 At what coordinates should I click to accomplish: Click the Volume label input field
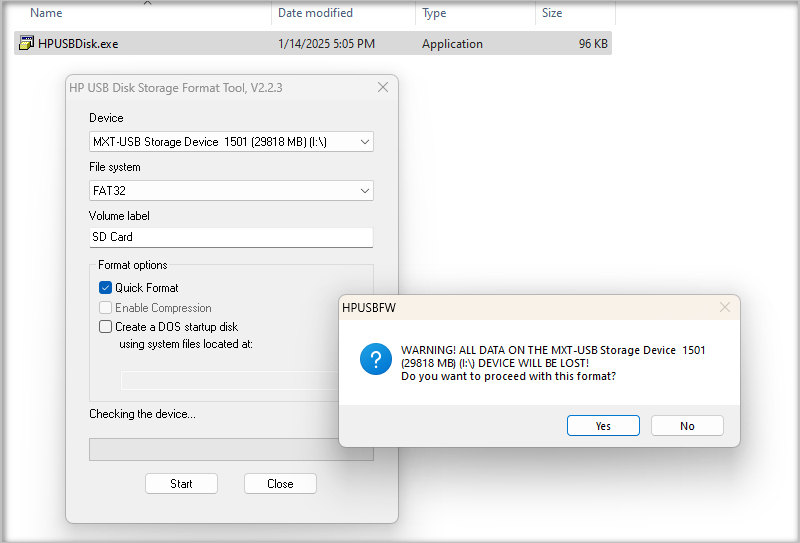(x=231, y=237)
